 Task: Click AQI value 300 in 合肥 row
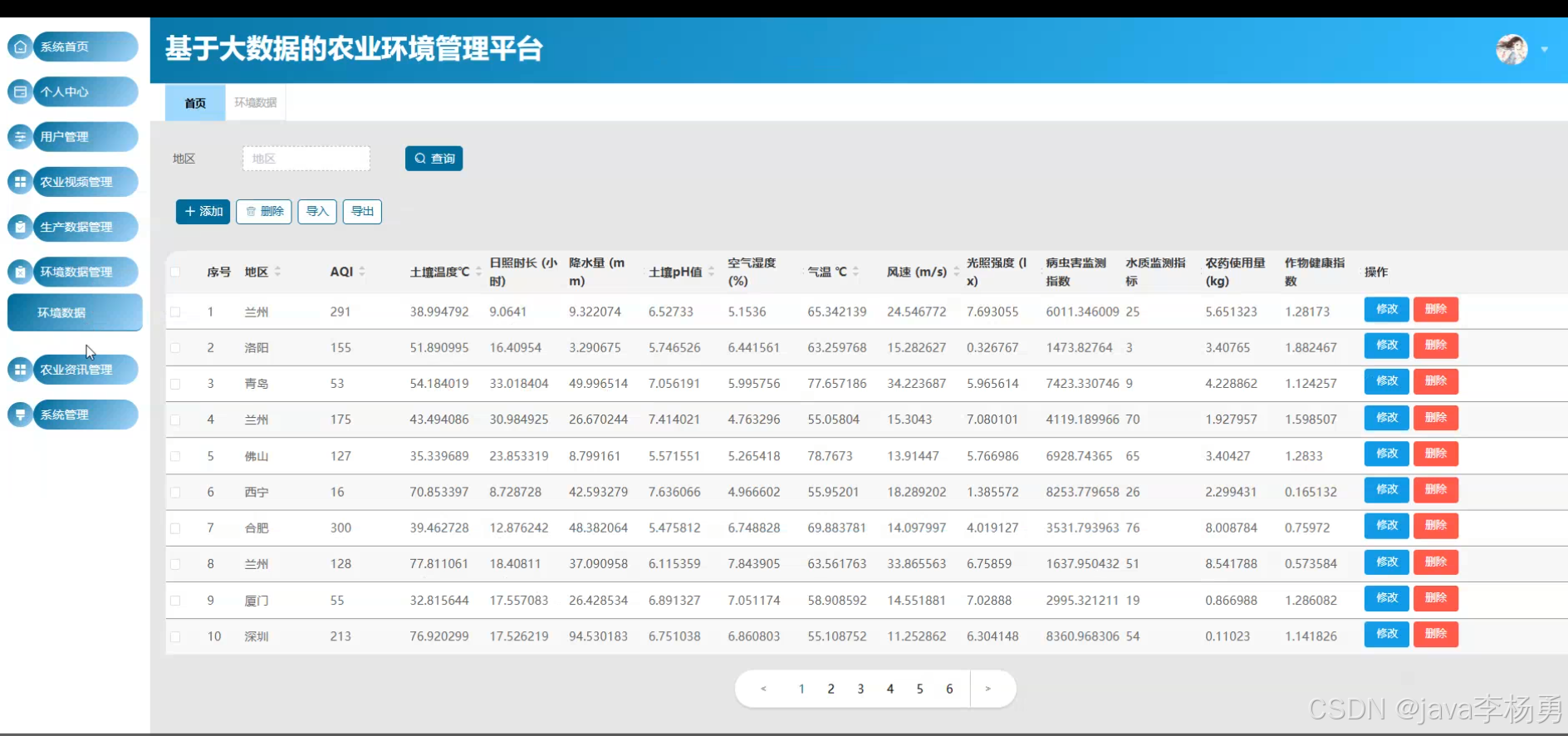(341, 527)
